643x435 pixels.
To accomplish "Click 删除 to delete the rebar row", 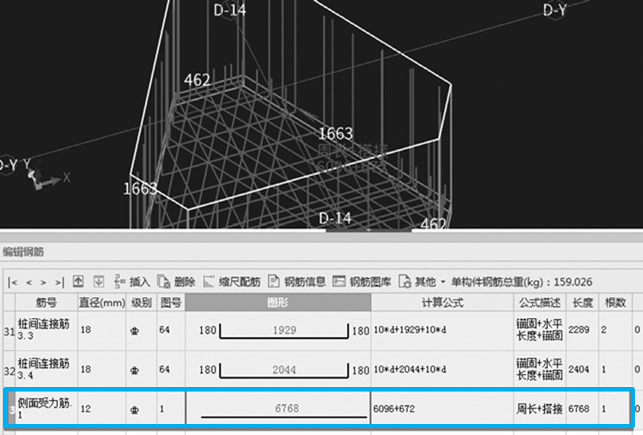I will point(176,282).
